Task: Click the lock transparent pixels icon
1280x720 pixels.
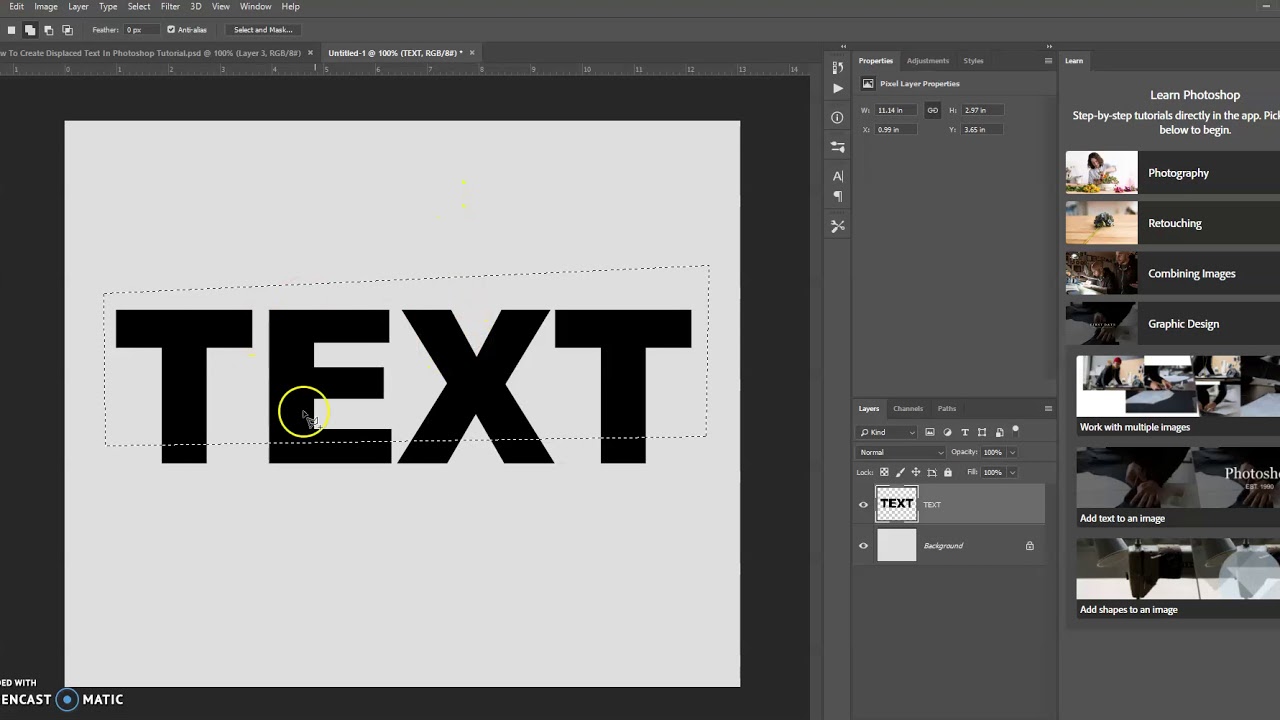Action: [x=883, y=472]
